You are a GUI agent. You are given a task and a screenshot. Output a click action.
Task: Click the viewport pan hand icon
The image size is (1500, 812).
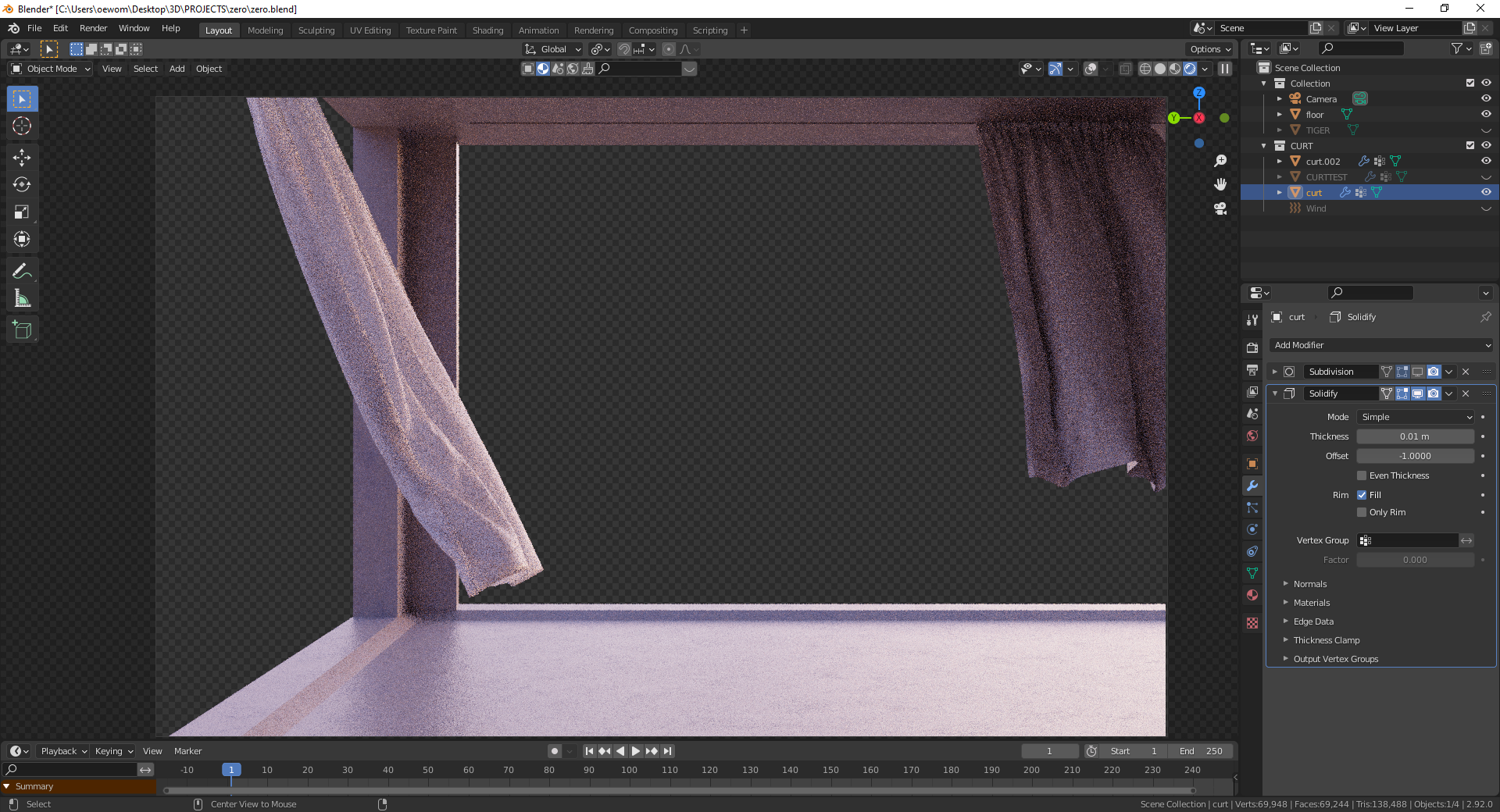(x=1220, y=184)
